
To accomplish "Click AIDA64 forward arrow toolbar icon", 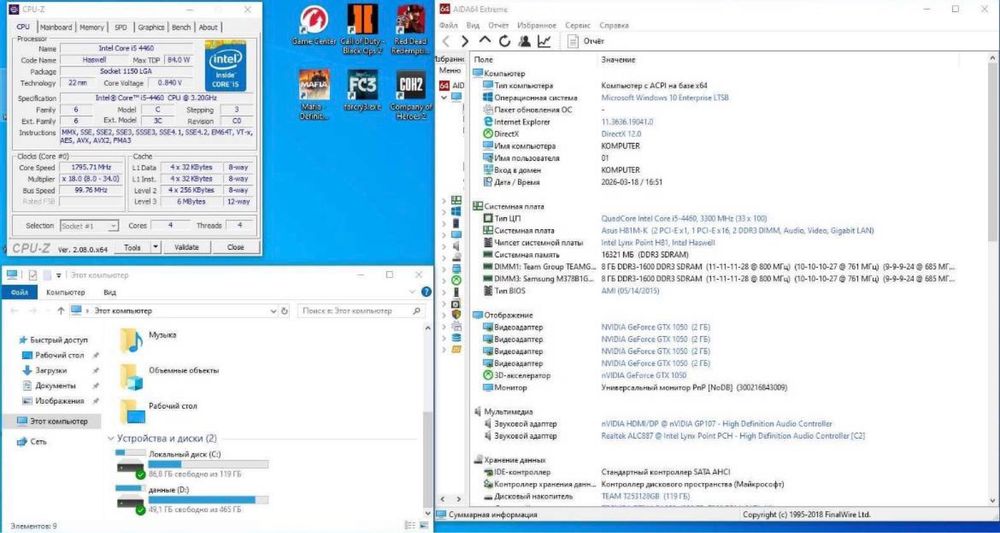I will coord(465,41).
